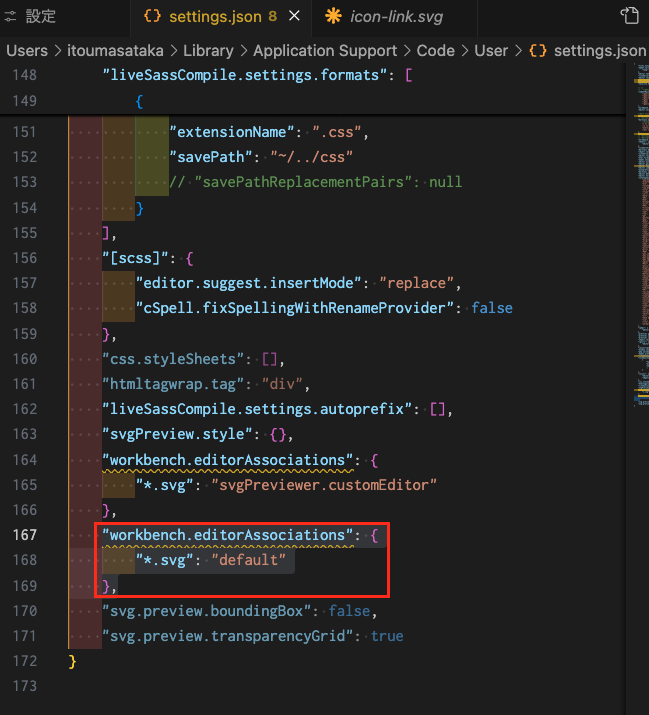Click the "liveSassCompile.settings.autoprefix" key
The image size is (649, 715).
257,409
